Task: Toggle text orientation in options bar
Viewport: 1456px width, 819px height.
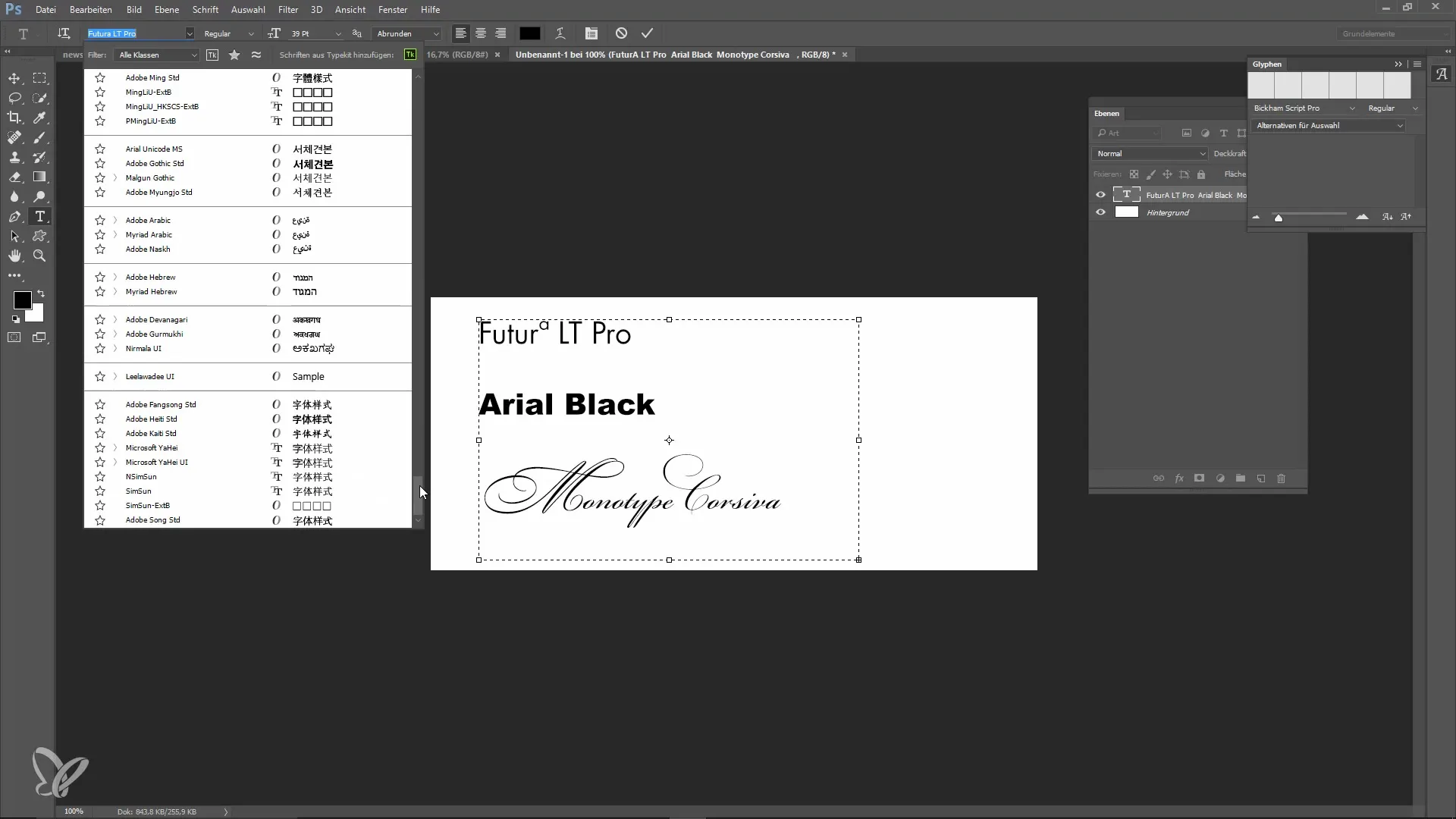Action: point(64,33)
